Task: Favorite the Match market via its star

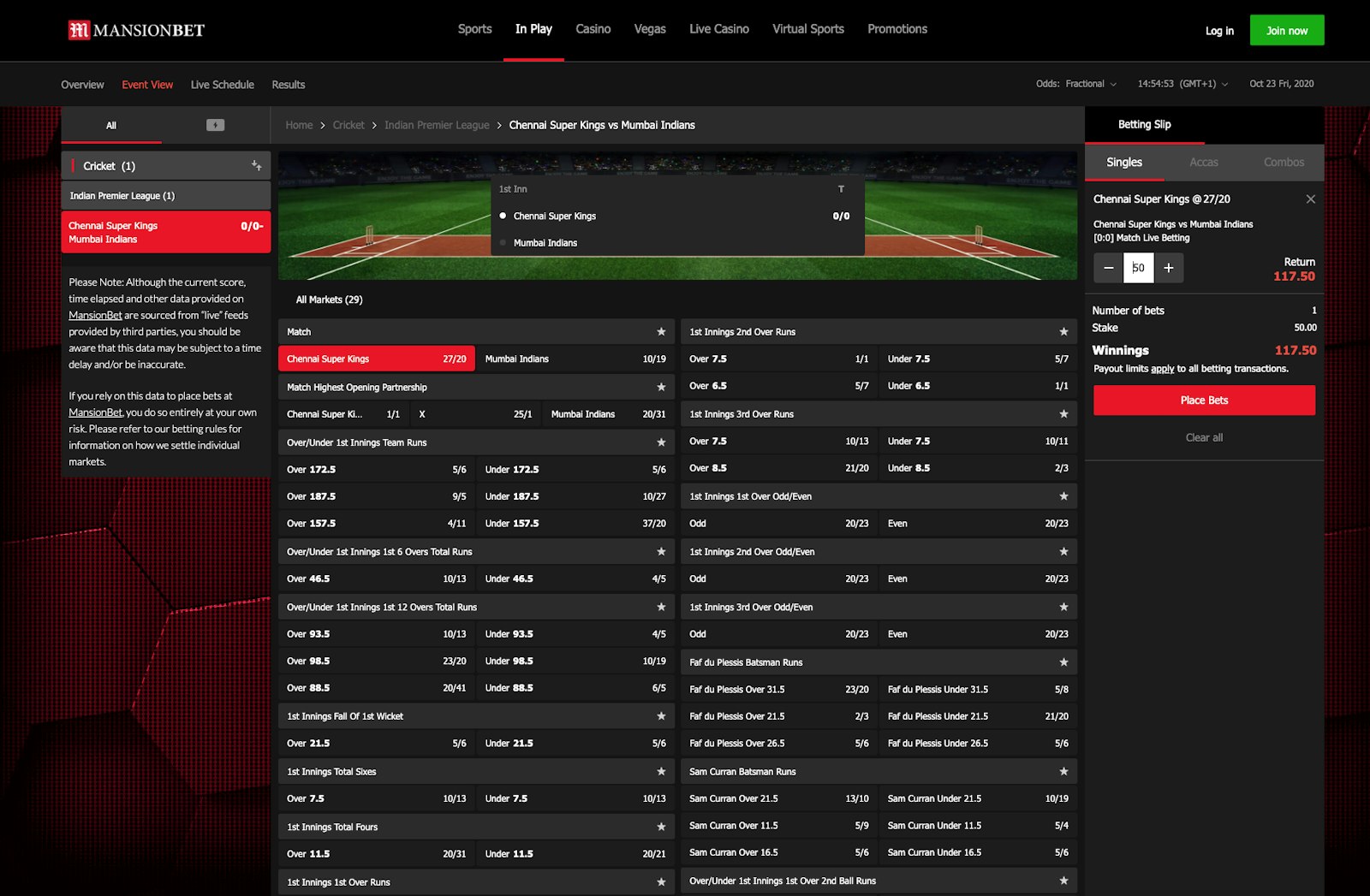Action: (x=659, y=332)
